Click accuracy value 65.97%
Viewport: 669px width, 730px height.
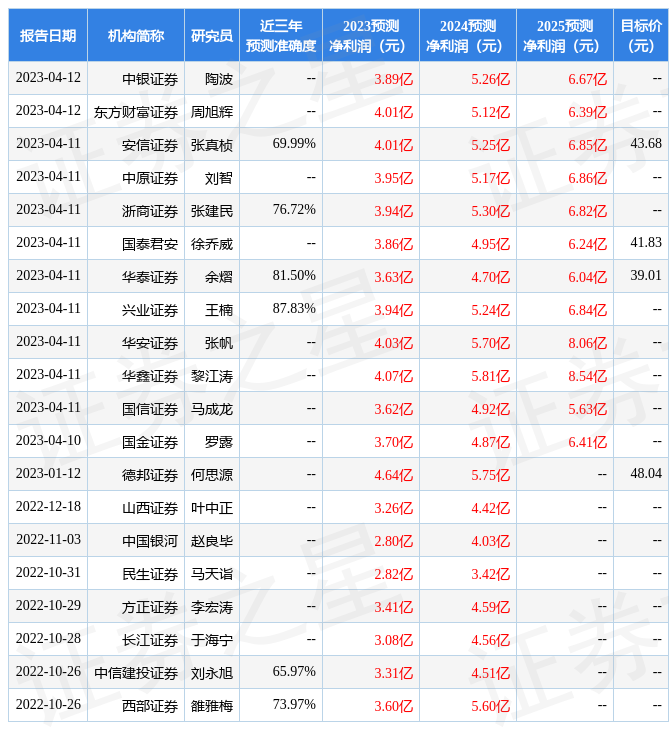(294, 672)
